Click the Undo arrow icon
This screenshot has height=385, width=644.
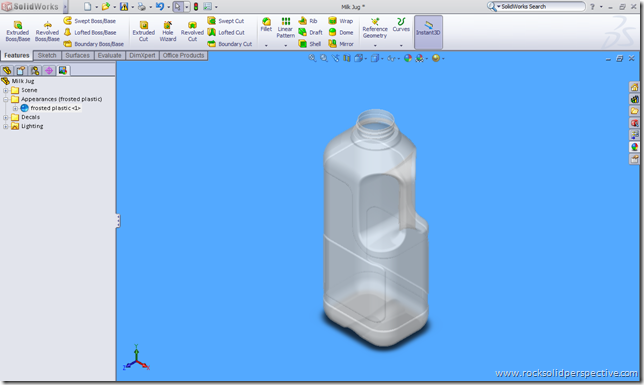pos(160,7)
